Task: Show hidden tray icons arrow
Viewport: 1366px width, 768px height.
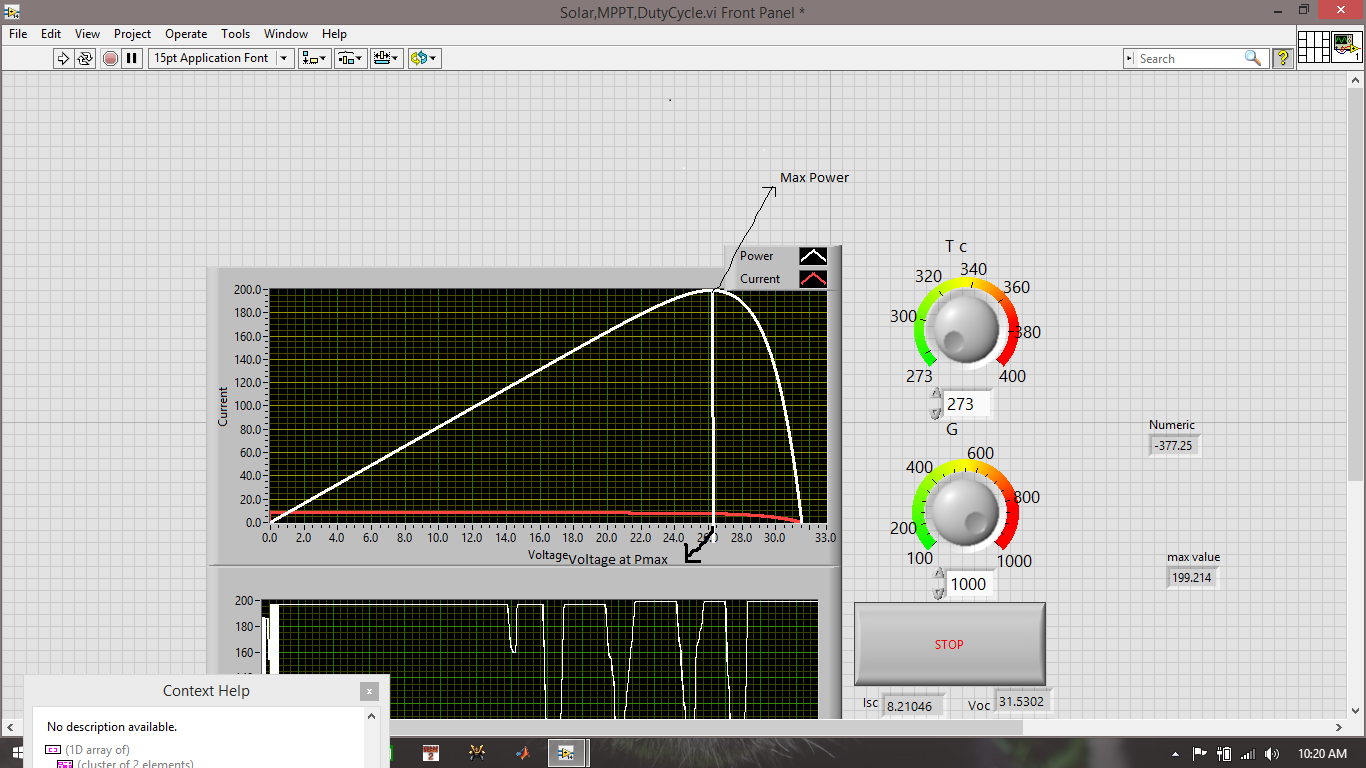Action: point(1176,753)
